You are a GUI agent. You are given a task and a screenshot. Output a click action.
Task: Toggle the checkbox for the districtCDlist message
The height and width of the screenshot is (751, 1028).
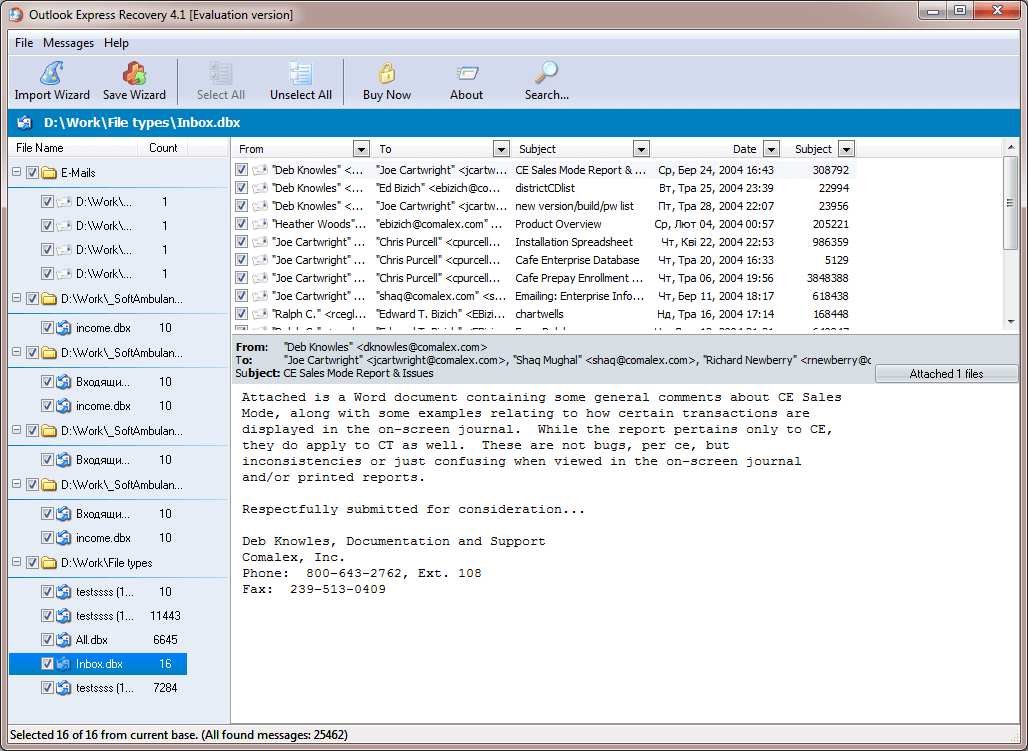pos(242,188)
